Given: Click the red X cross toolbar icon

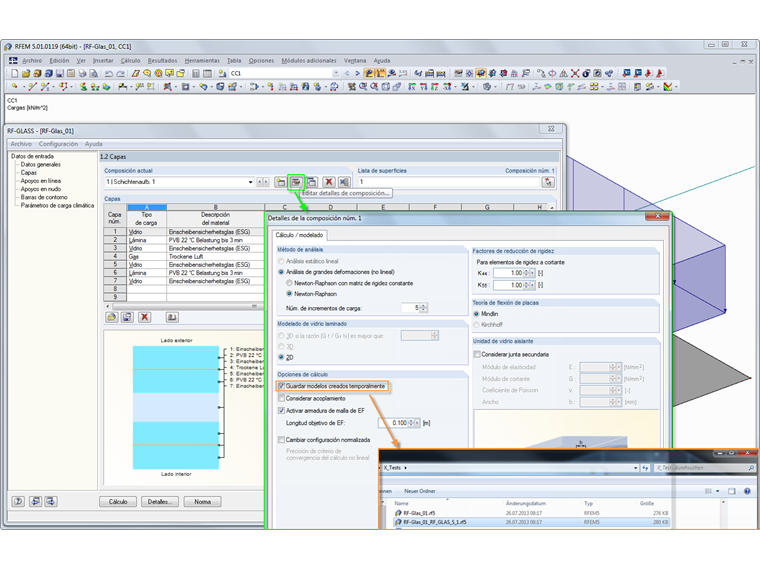Looking at the screenshot, I should pyautogui.click(x=575, y=73).
